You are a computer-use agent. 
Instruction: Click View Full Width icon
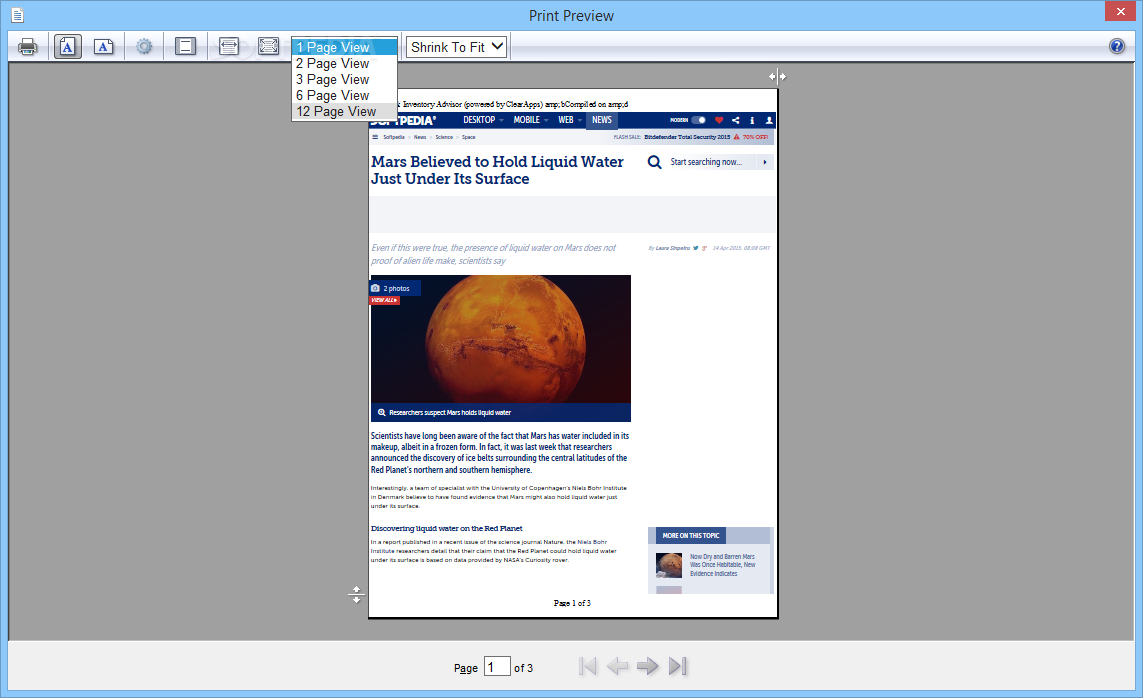(229, 47)
